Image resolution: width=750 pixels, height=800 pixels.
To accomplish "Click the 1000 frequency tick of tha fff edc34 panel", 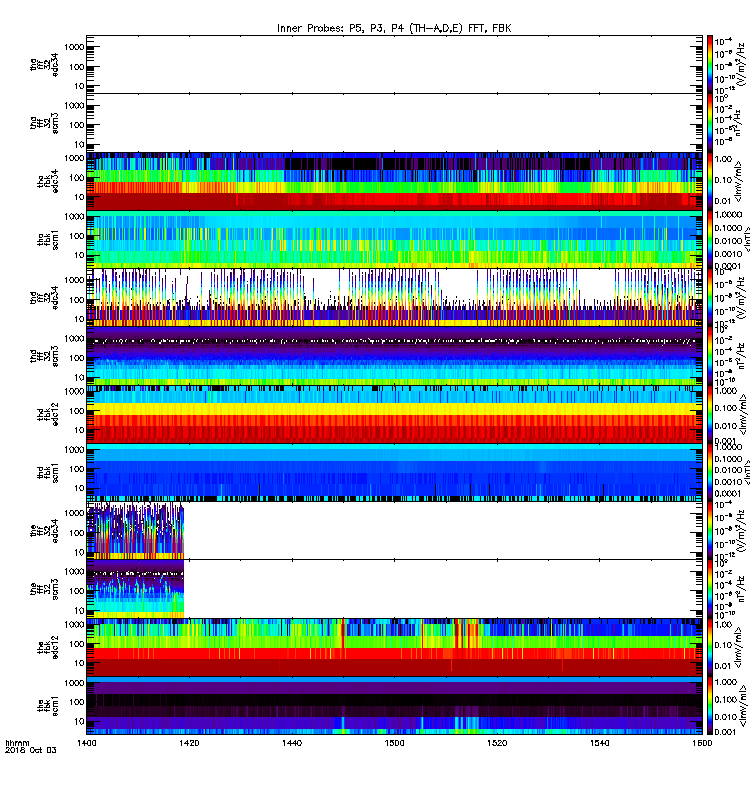I will click(74, 47).
